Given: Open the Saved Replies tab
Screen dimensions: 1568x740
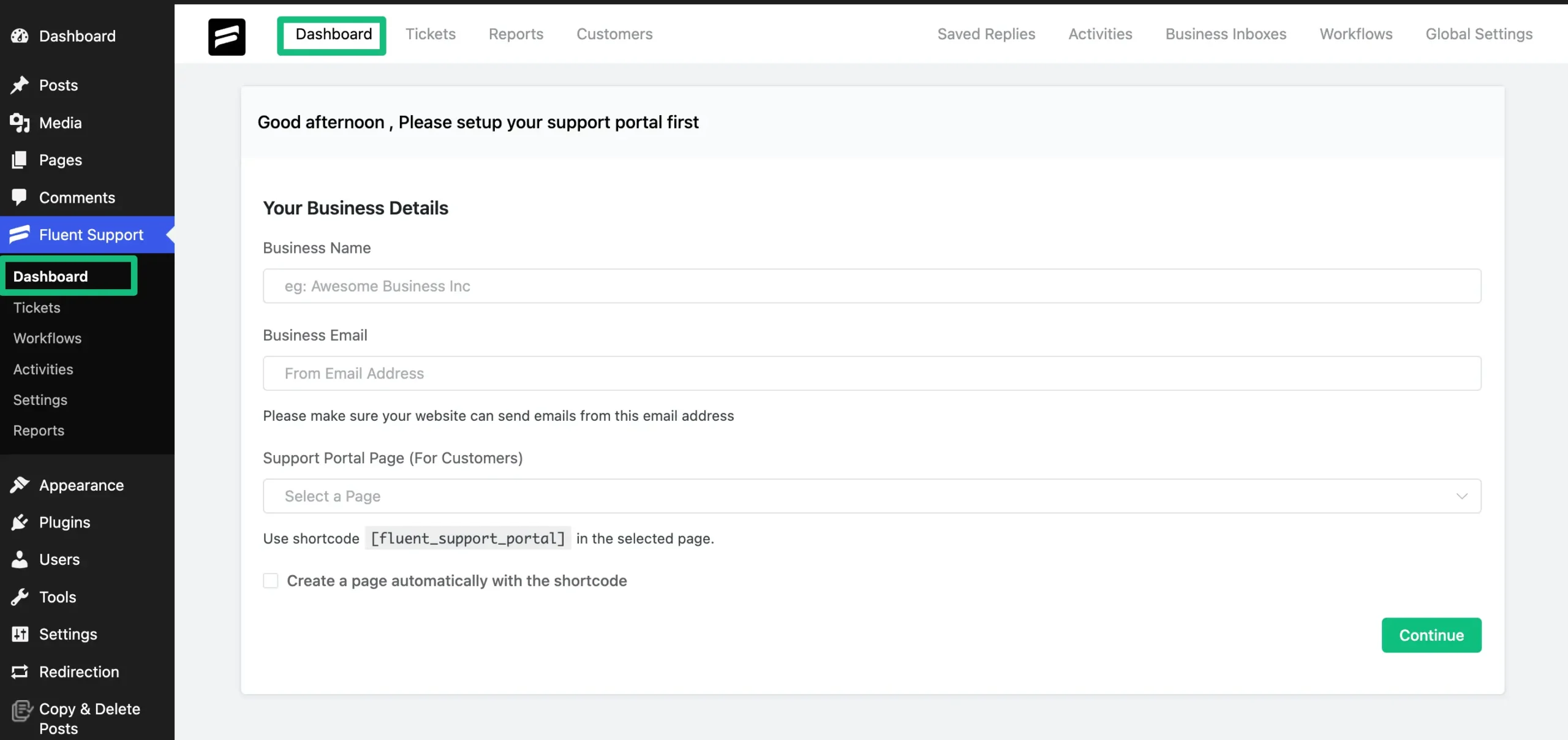Looking at the screenshot, I should pos(986,34).
